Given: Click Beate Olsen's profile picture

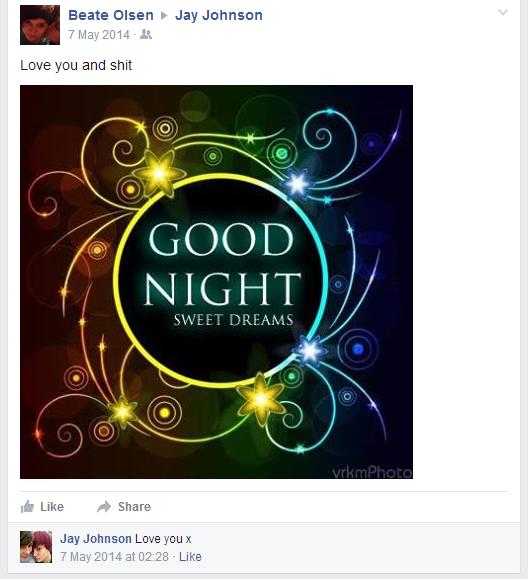Looking at the screenshot, I should (40, 25).
